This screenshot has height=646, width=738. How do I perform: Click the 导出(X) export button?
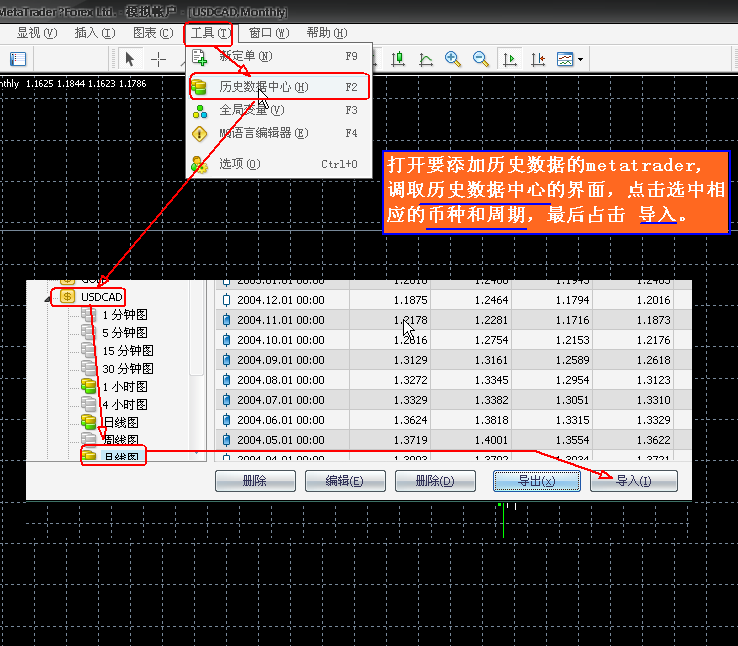click(537, 481)
